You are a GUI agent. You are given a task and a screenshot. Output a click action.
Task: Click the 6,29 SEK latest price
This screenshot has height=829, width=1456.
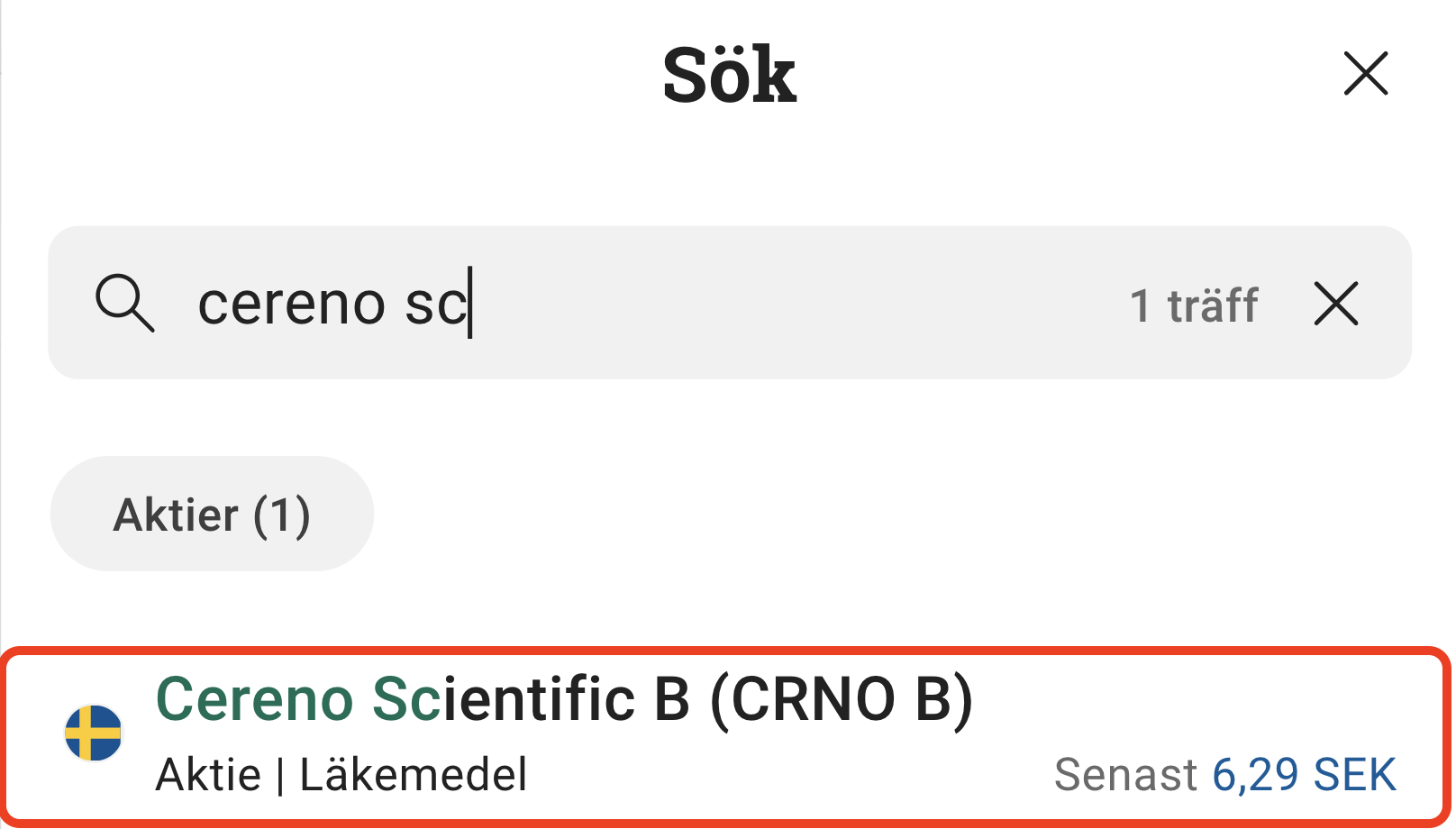[1304, 775]
